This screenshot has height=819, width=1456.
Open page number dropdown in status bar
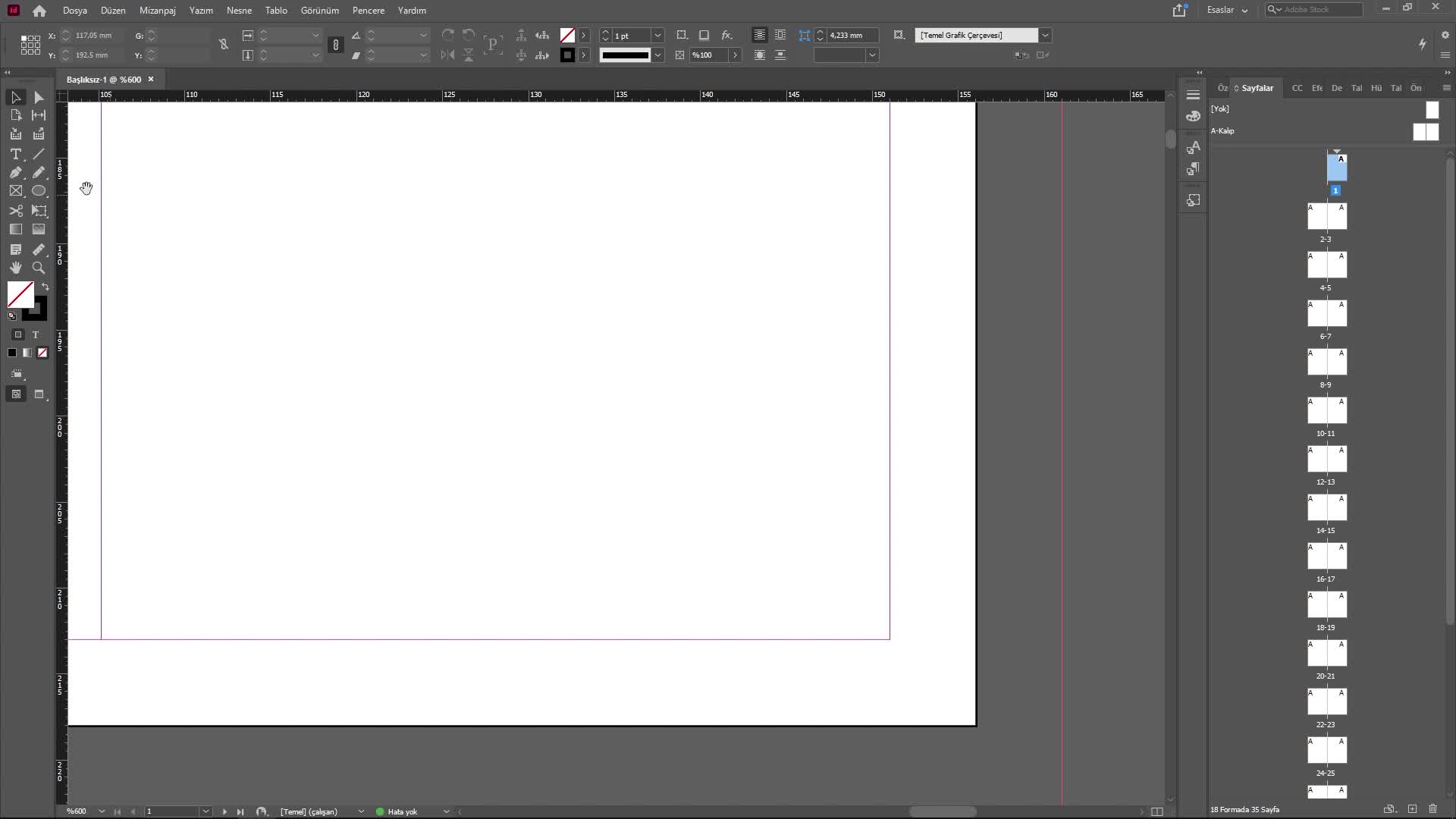pyautogui.click(x=206, y=811)
